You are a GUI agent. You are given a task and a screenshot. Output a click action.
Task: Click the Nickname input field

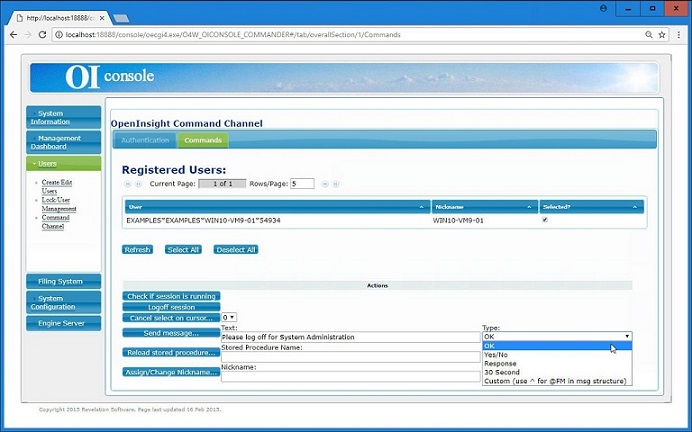coord(350,376)
